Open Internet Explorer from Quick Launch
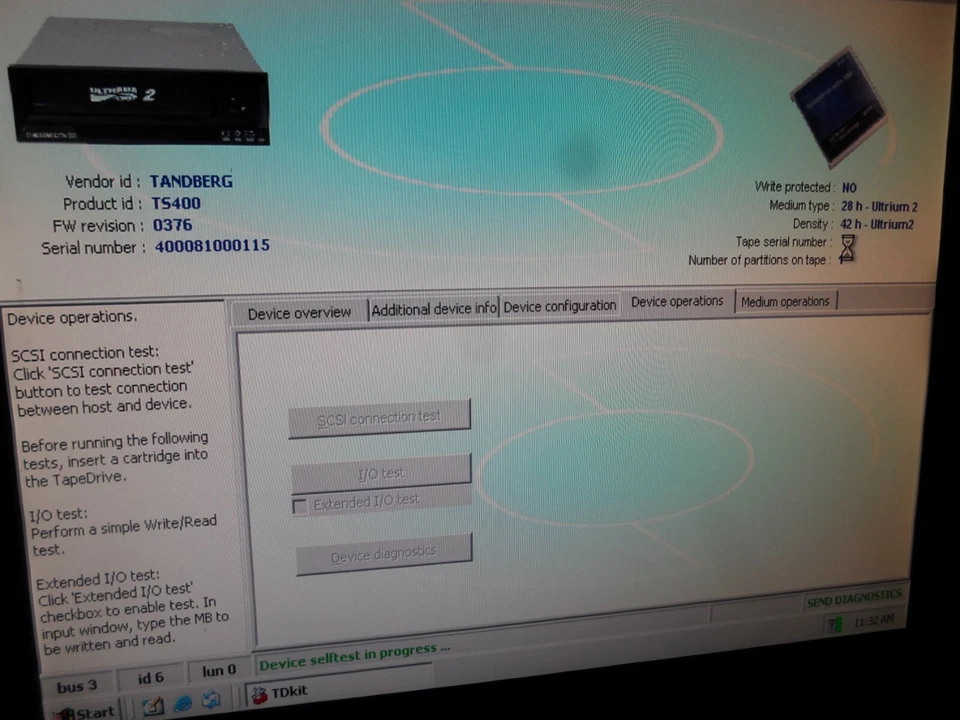This screenshot has width=960, height=720. click(182, 704)
